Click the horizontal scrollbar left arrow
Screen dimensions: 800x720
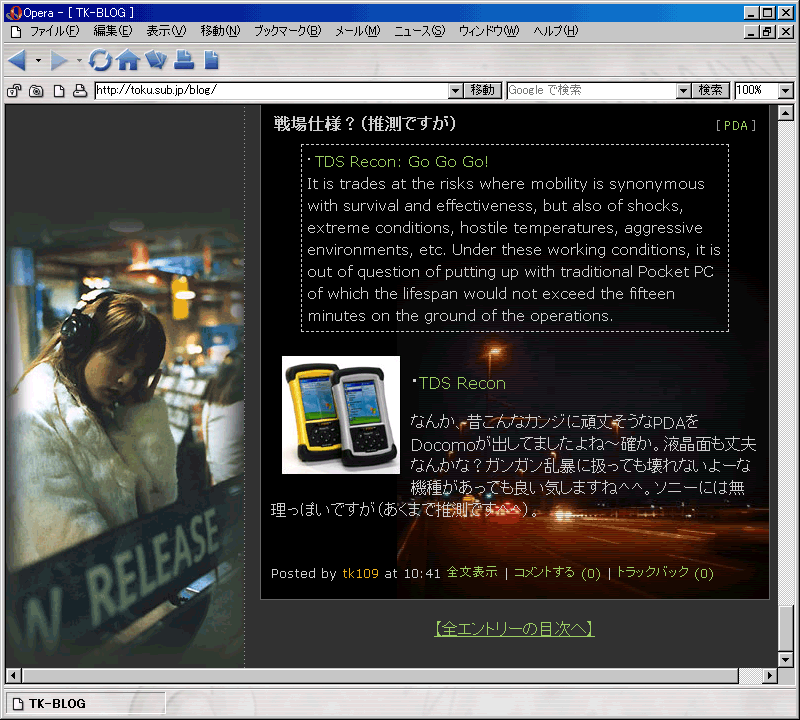pyautogui.click(x=14, y=676)
